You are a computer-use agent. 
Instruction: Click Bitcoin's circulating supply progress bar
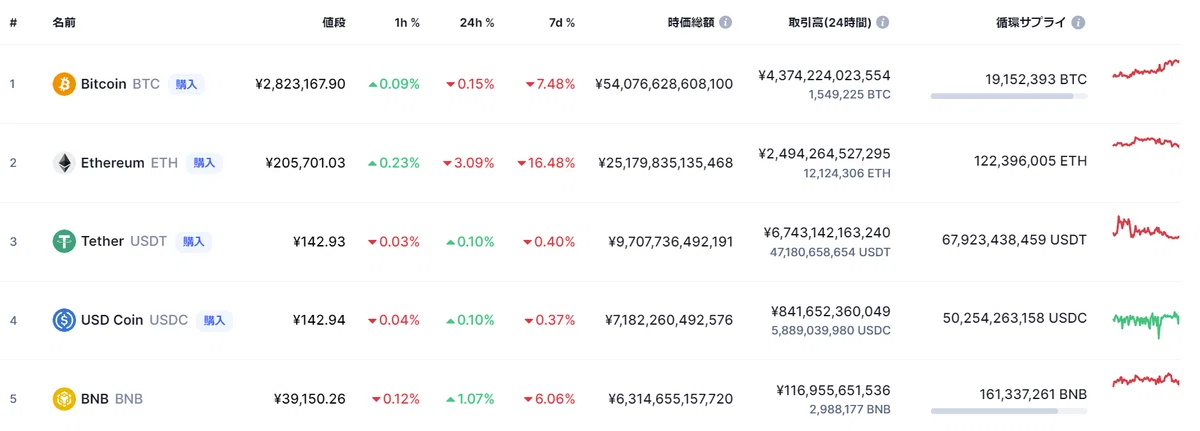coord(1008,96)
